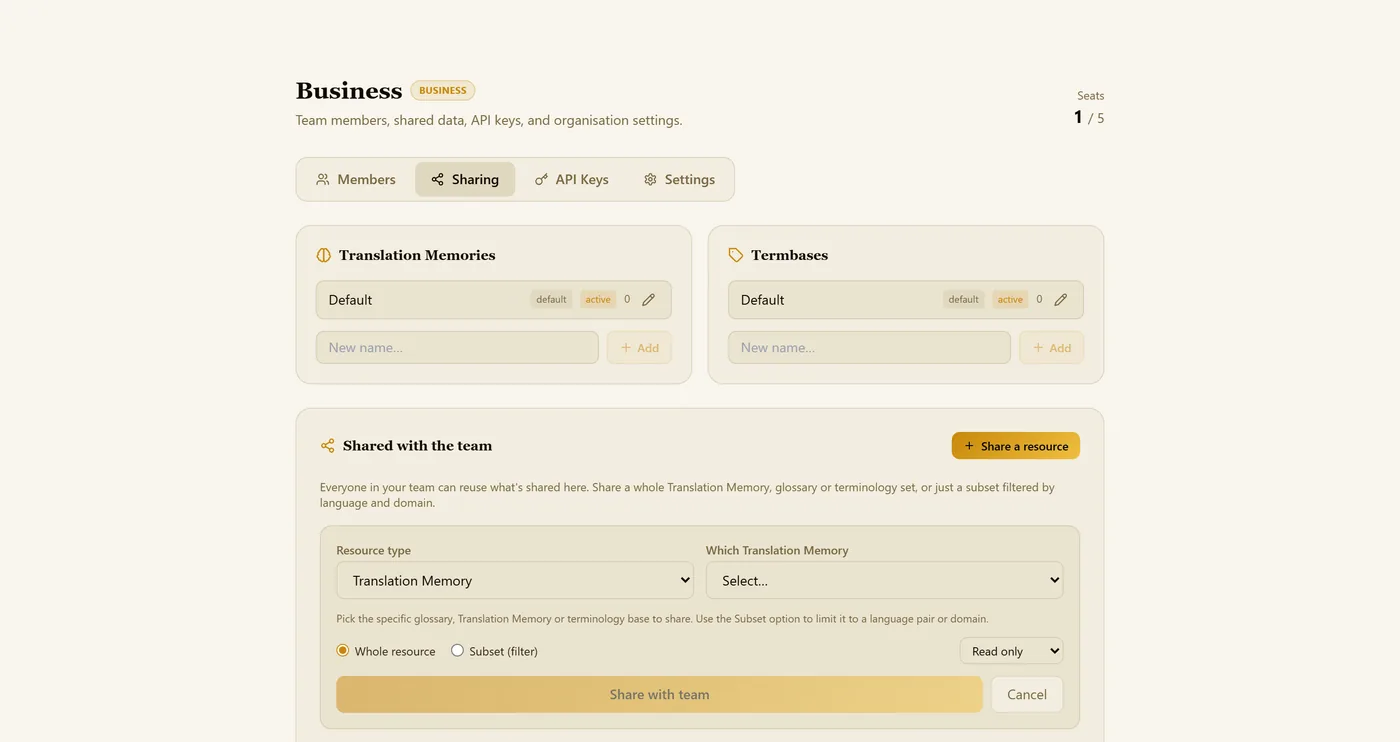Click the Default Termbase row
Screen dimensions: 1400x742
(x=905, y=300)
